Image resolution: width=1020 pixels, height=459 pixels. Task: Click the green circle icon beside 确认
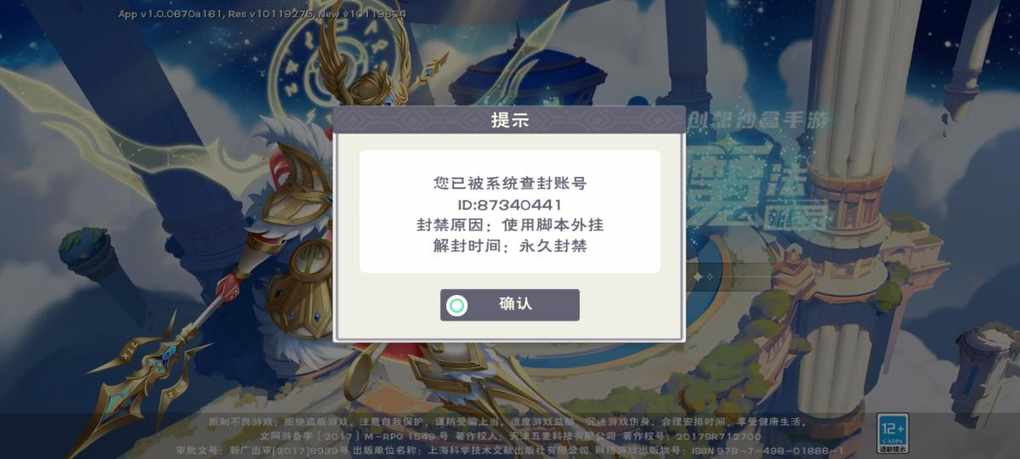click(457, 305)
